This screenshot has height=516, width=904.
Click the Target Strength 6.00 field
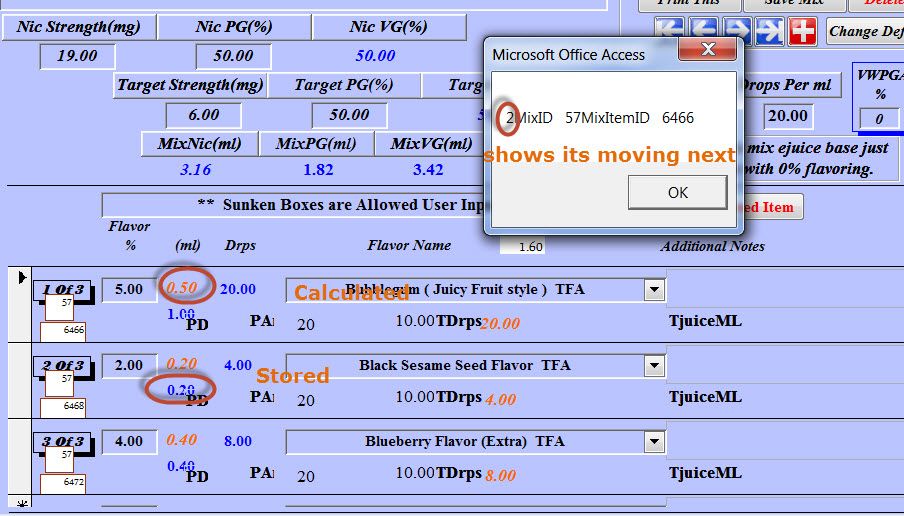pos(203,116)
